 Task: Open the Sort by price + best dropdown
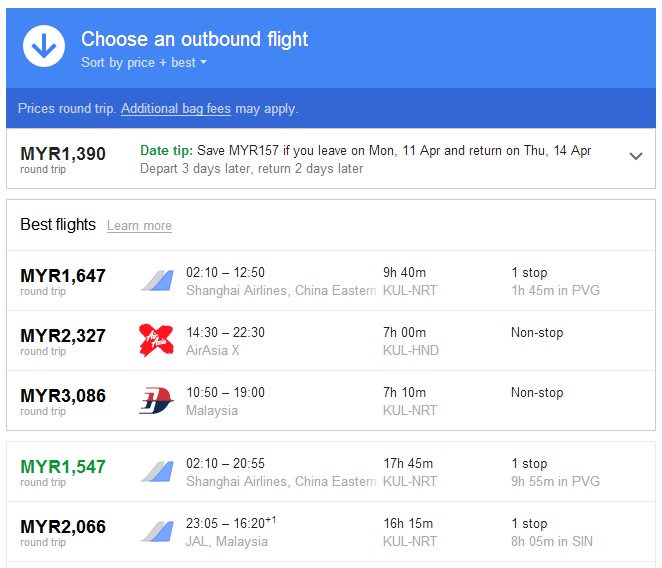[144, 63]
